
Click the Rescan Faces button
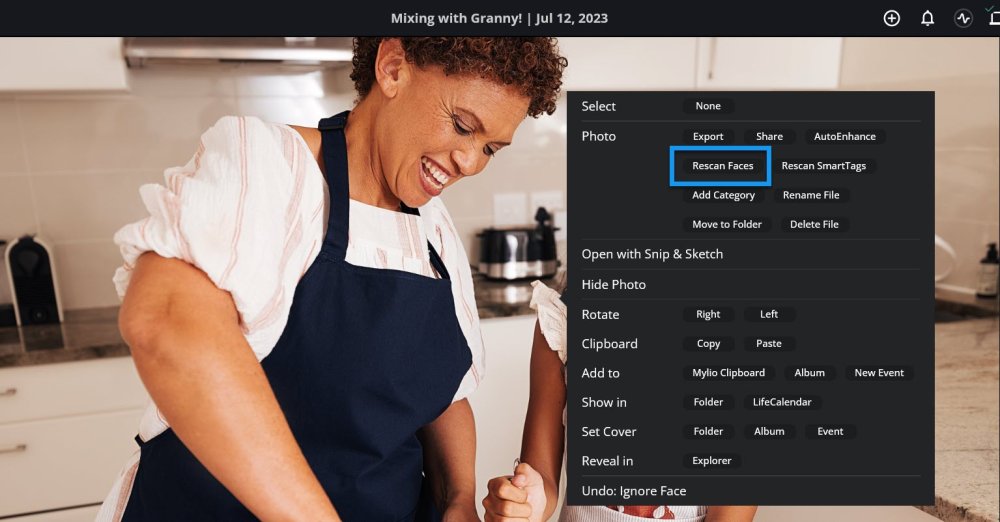coord(723,166)
